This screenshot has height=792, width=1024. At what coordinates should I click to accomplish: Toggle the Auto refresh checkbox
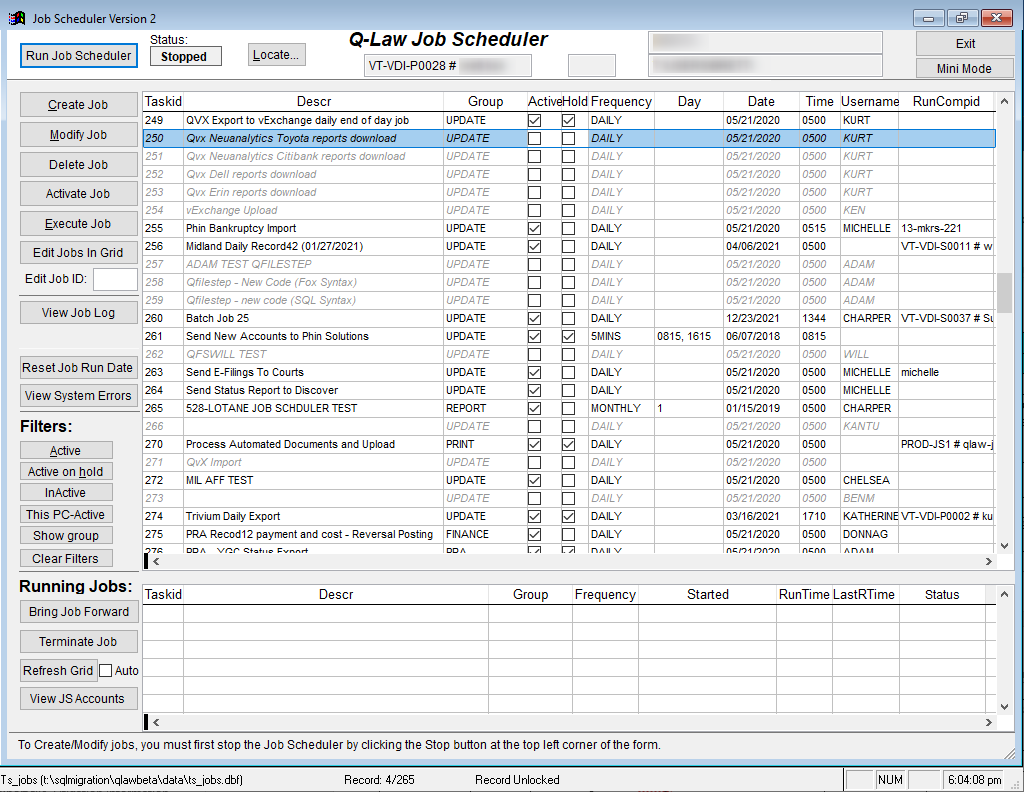(x=106, y=671)
